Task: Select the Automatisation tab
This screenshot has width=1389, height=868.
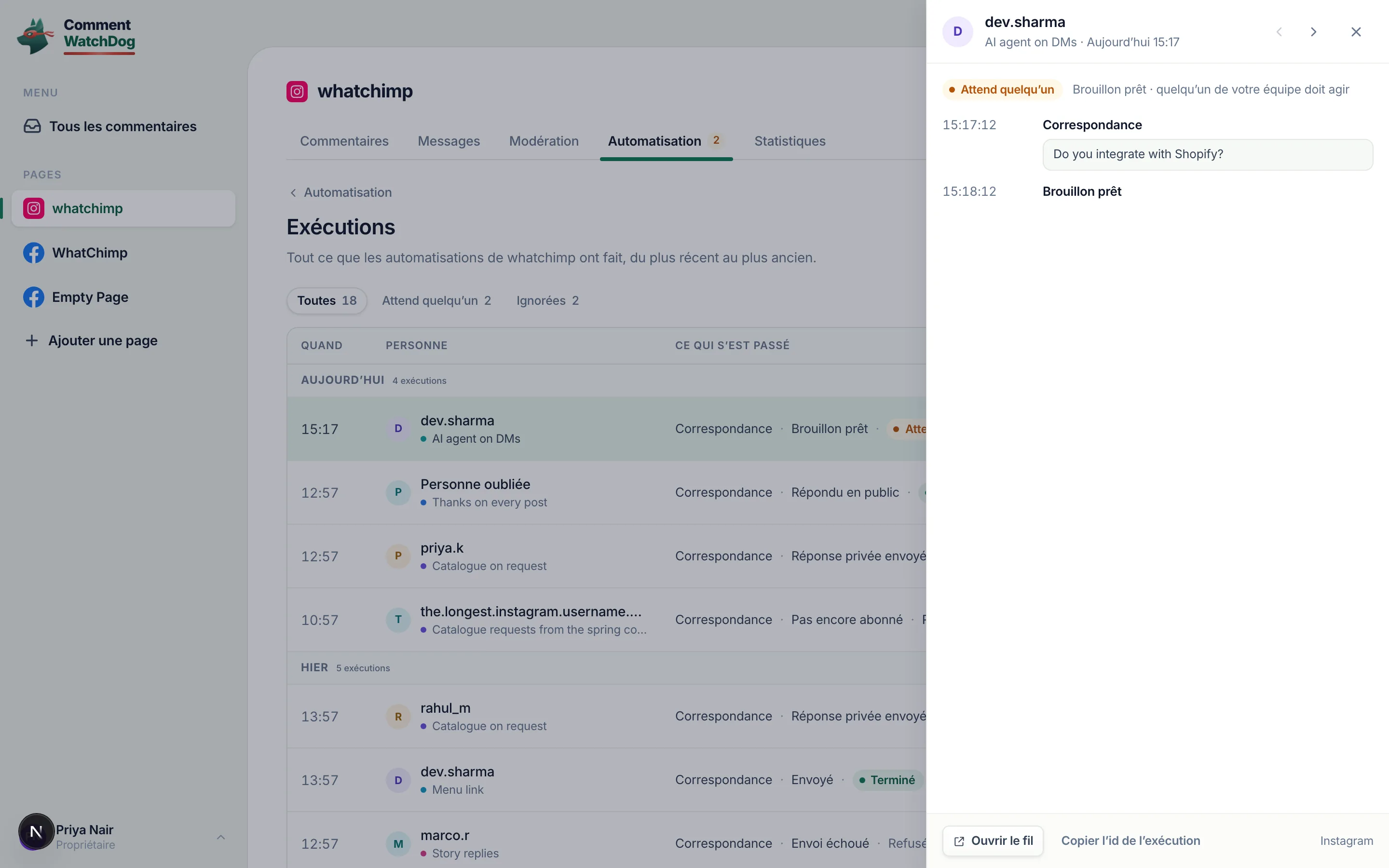Action: click(x=666, y=141)
